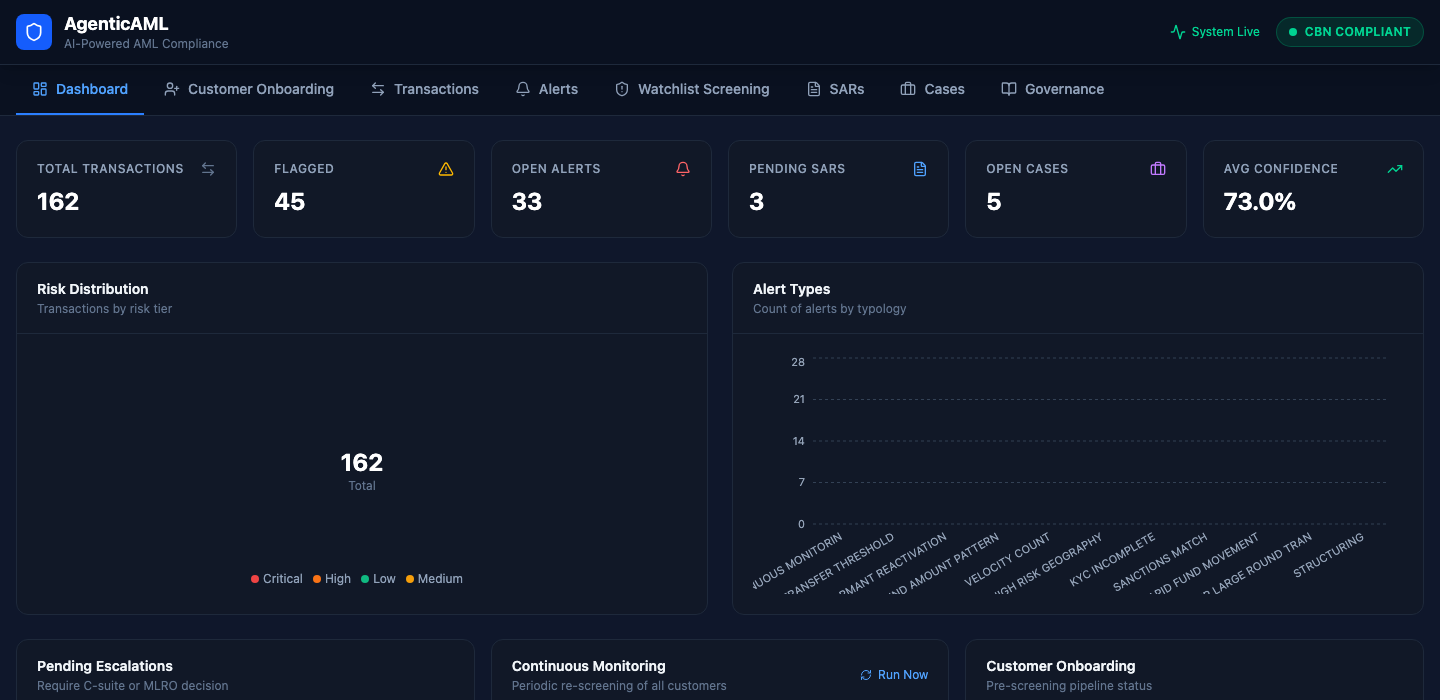Screen dimensions: 1440x700
Task: Open the Cases tab
Action: [x=932, y=89]
